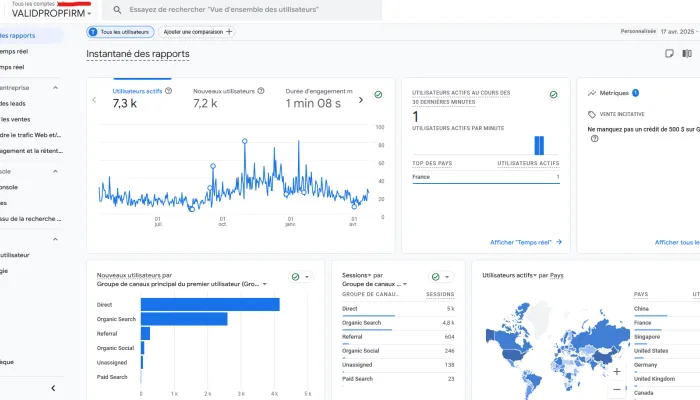Click the Direct bar in channel chart

tap(210, 304)
